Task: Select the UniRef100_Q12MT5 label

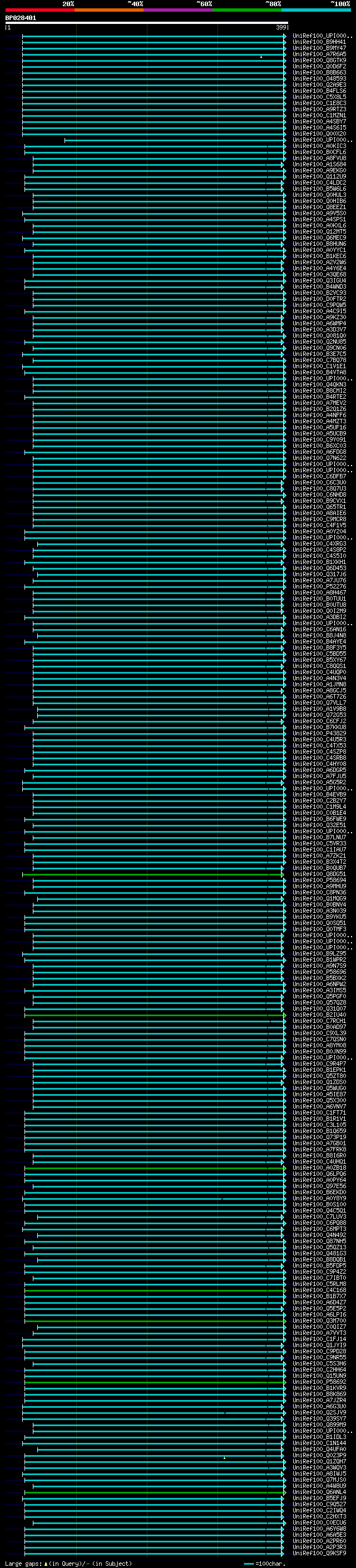Action: pyautogui.click(x=319, y=232)
